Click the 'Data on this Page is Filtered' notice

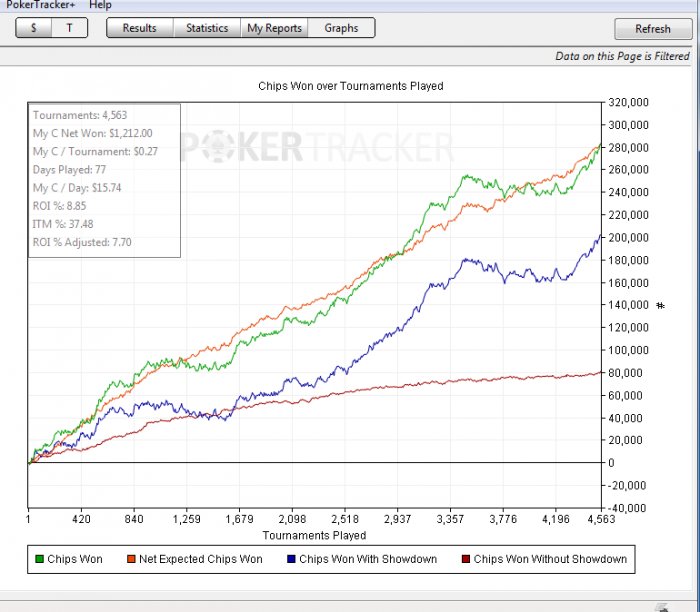(622, 56)
